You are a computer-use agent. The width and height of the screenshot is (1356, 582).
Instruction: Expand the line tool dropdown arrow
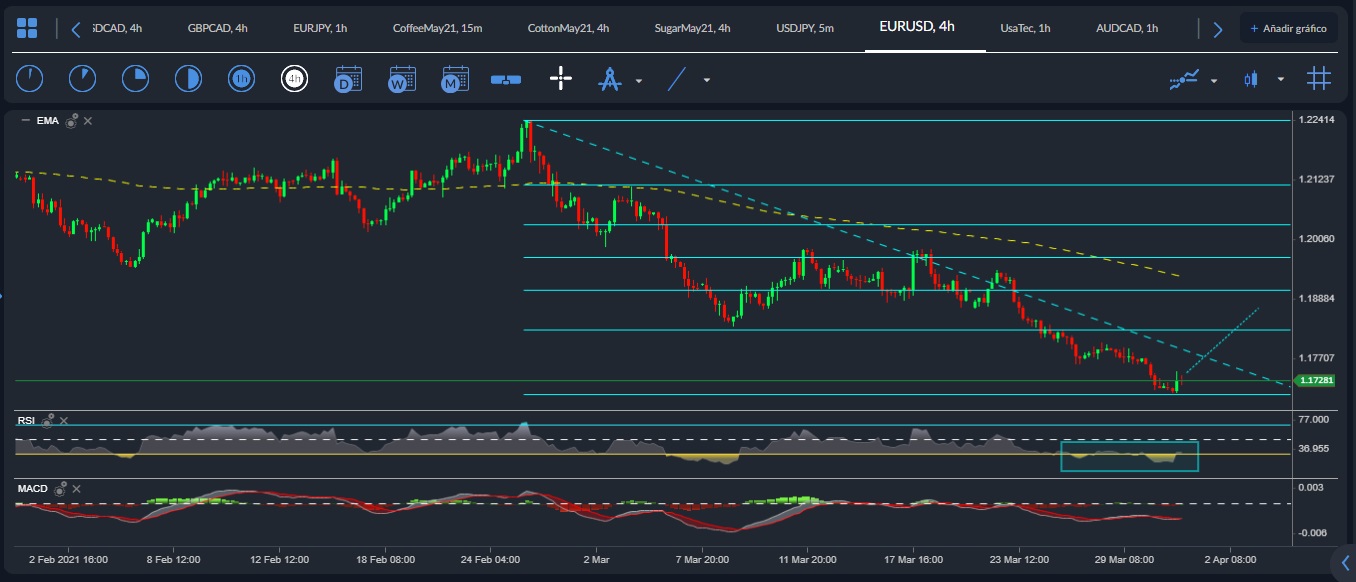707,80
